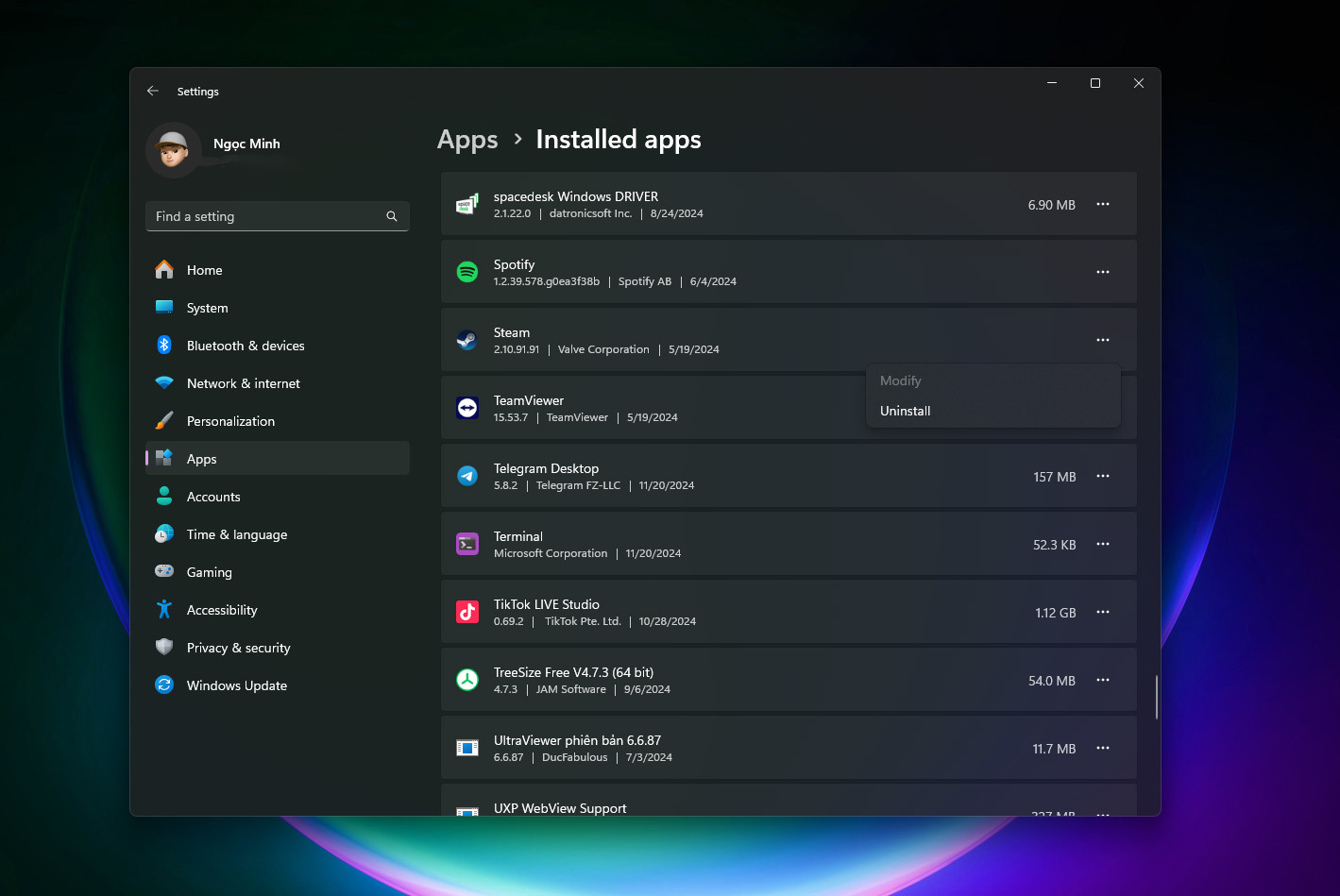Image resolution: width=1340 pixels, height=896 pixels.
Task: Click the 52.3 KB size of Terminal
Action: click(1055, 545)
